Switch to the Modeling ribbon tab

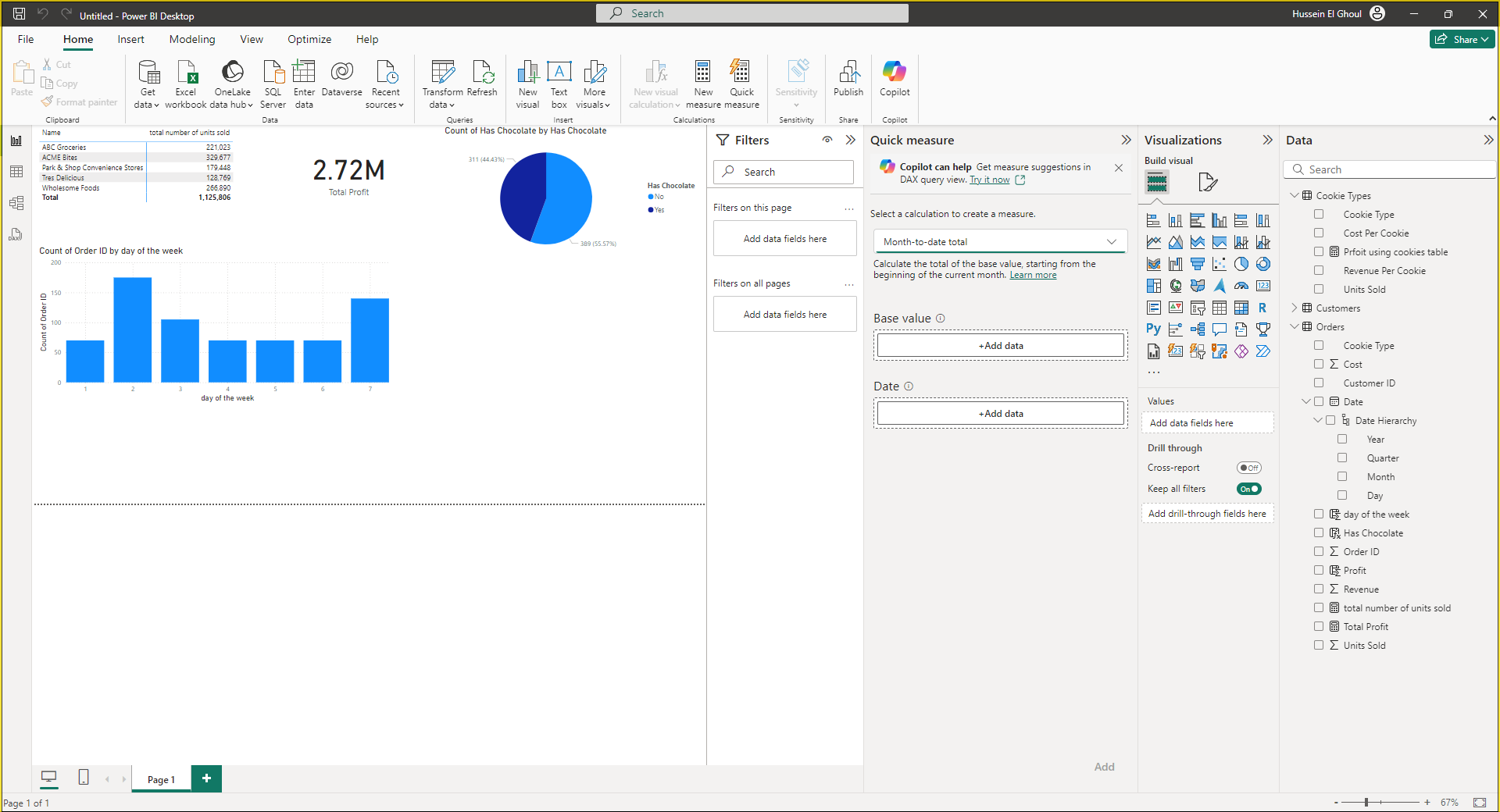(x=192, y=39)
